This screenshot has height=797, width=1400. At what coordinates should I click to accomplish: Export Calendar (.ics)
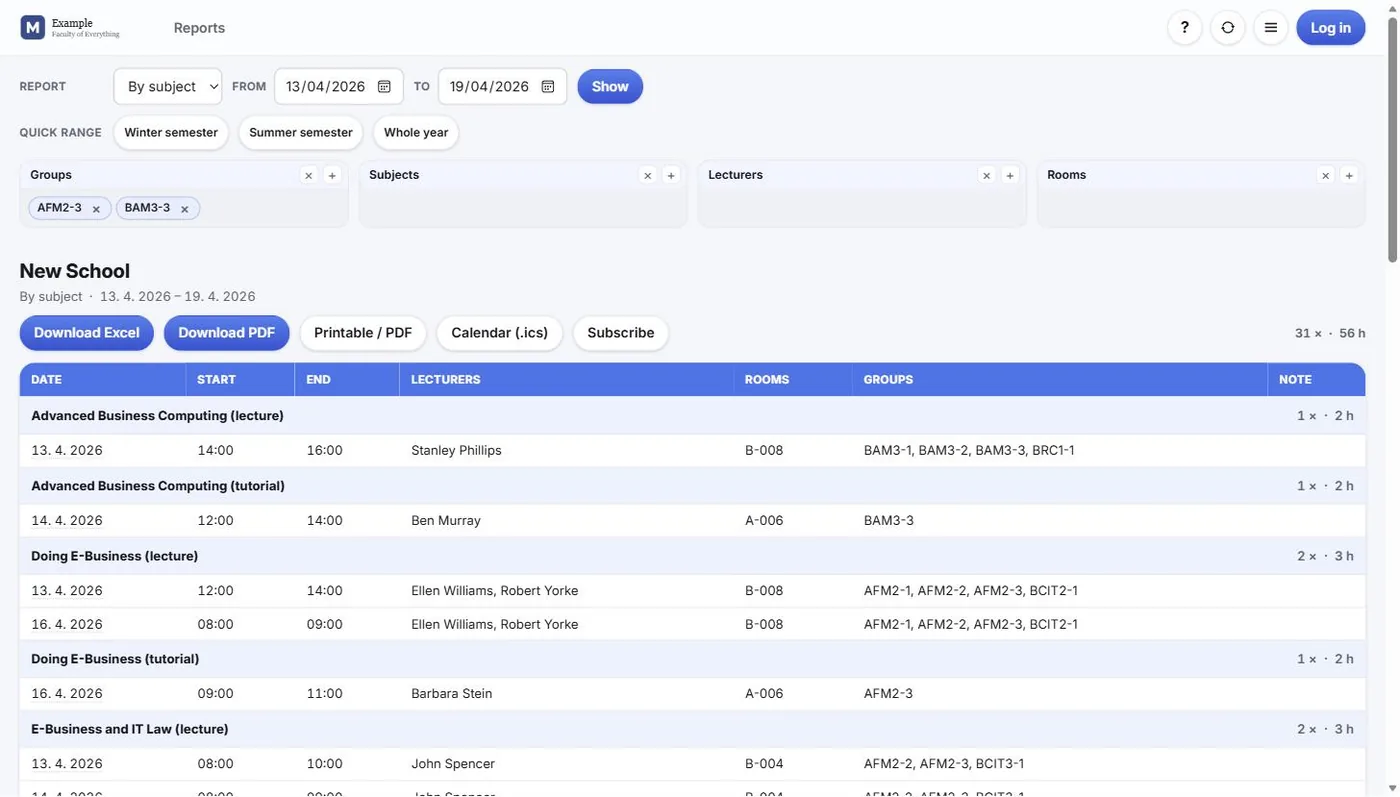(500, 333)
